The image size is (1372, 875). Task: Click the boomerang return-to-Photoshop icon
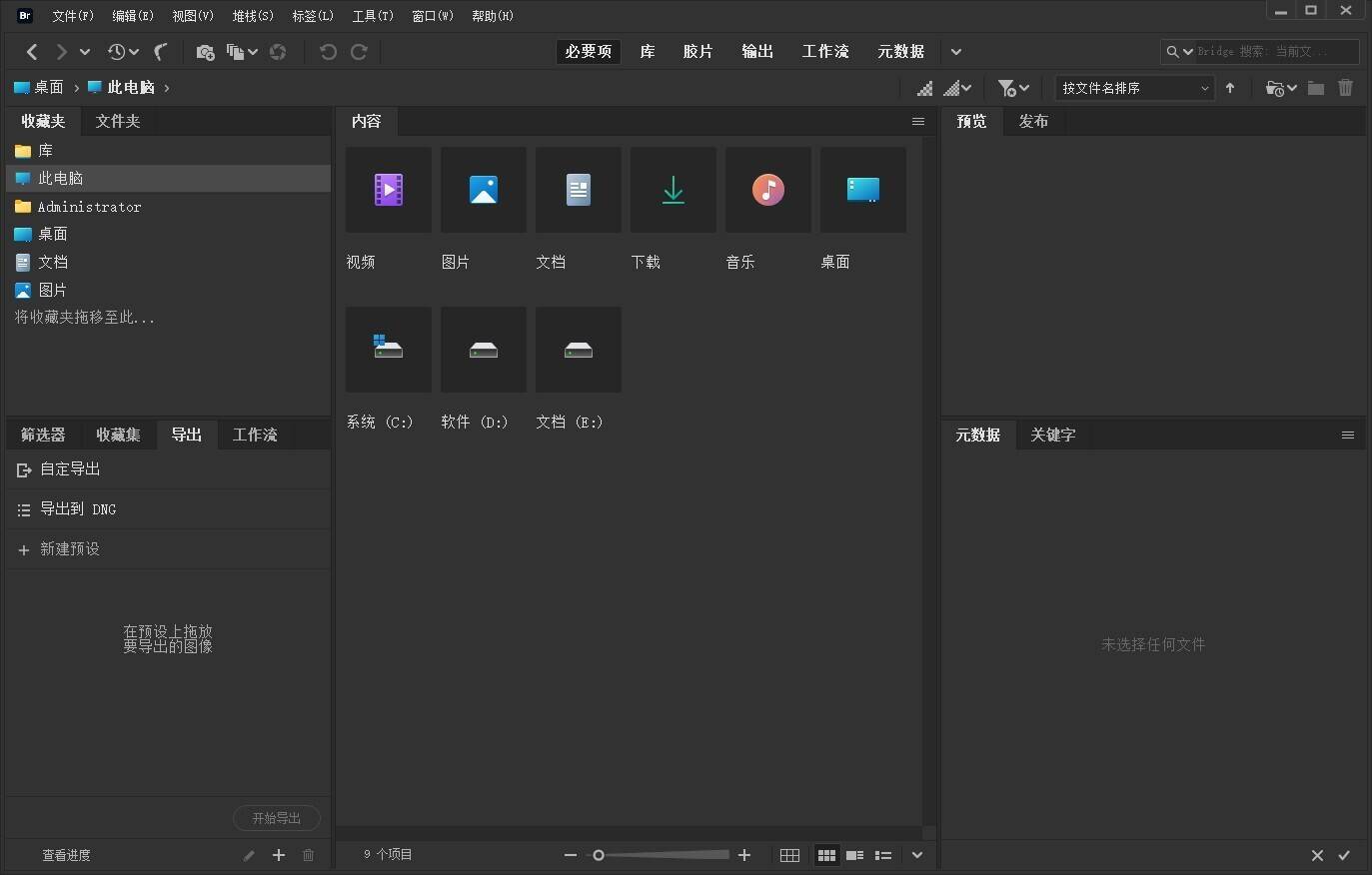pyautogui.click(x=160, y=52)
